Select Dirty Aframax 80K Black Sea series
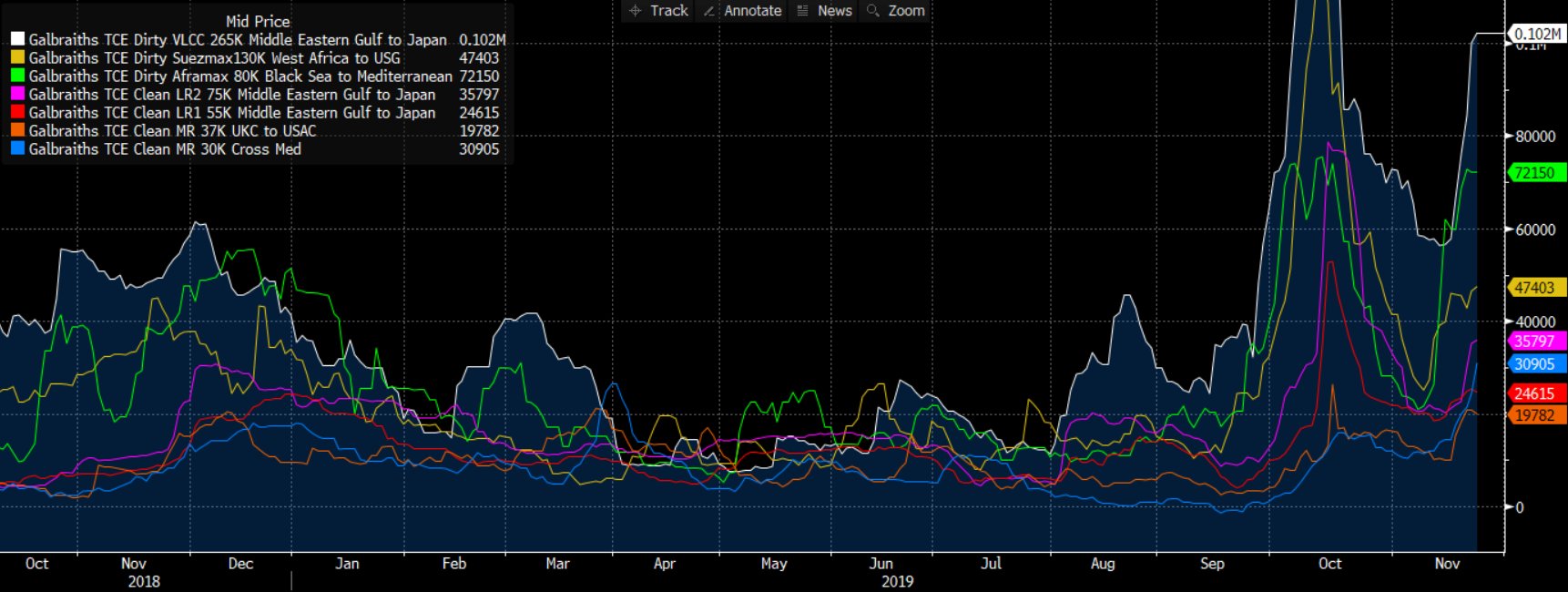 [240, 77]
